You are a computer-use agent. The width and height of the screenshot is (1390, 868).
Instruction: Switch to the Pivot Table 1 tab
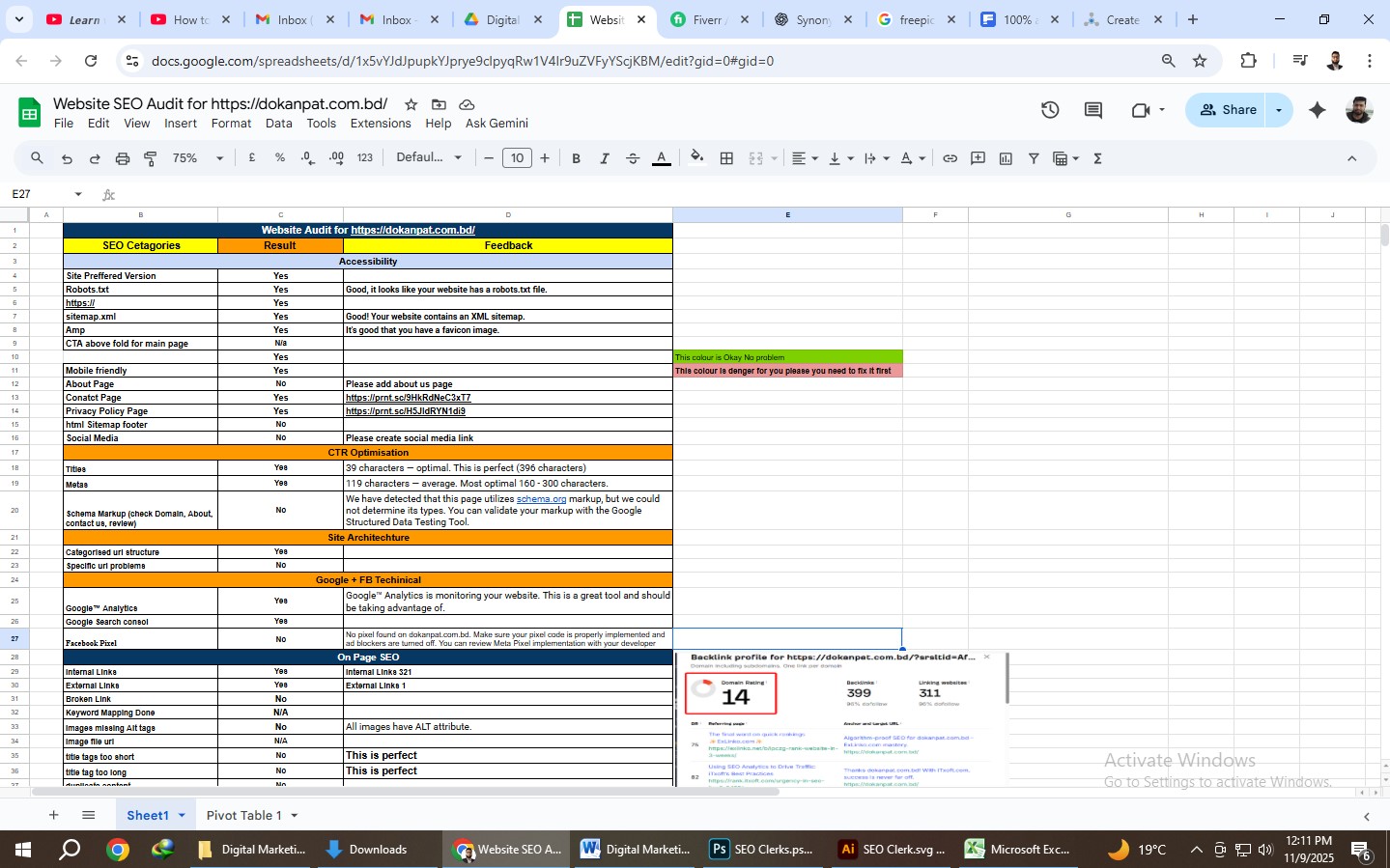[243, 815]
